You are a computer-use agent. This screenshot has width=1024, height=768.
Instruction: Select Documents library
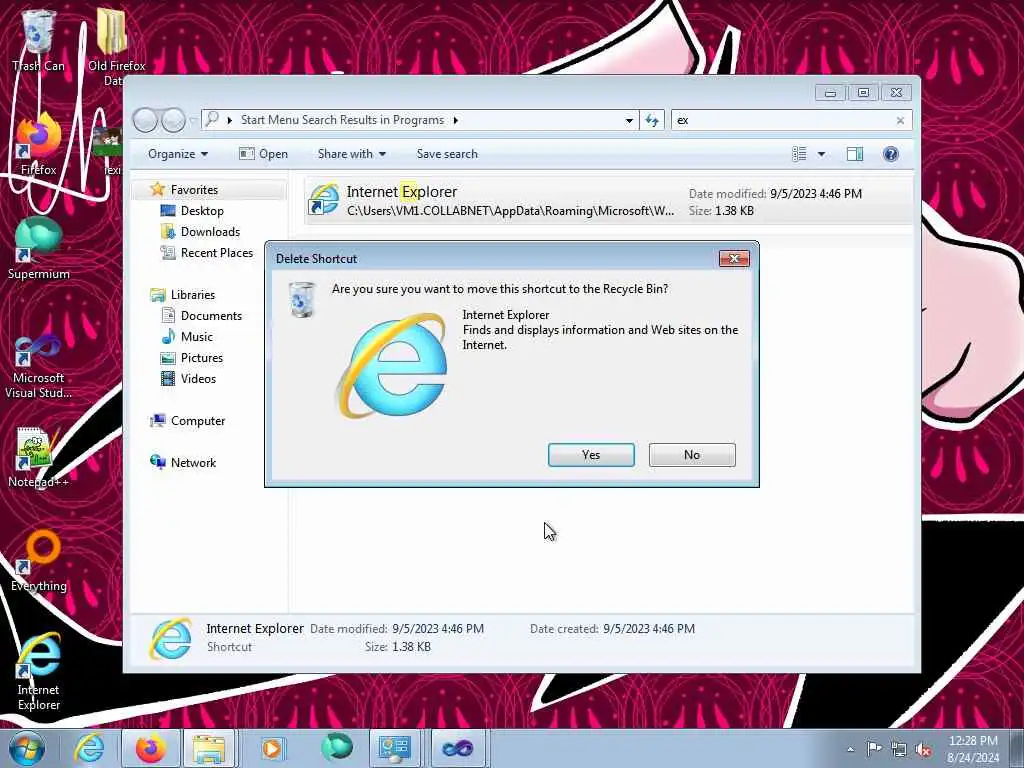click(x=211, y=316)
